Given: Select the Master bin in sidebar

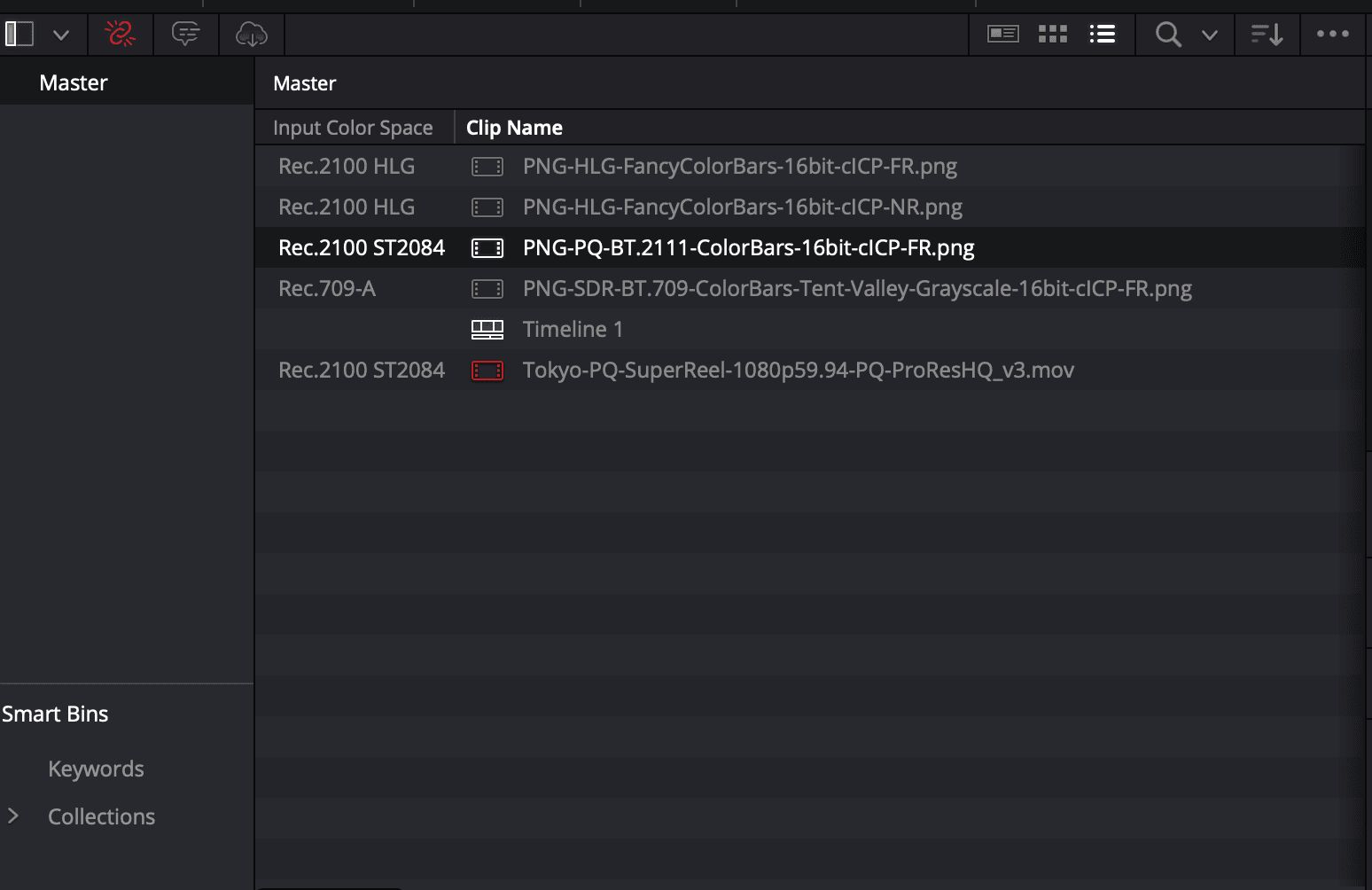Looking at the screenshot, I should [x=74, y=82].
